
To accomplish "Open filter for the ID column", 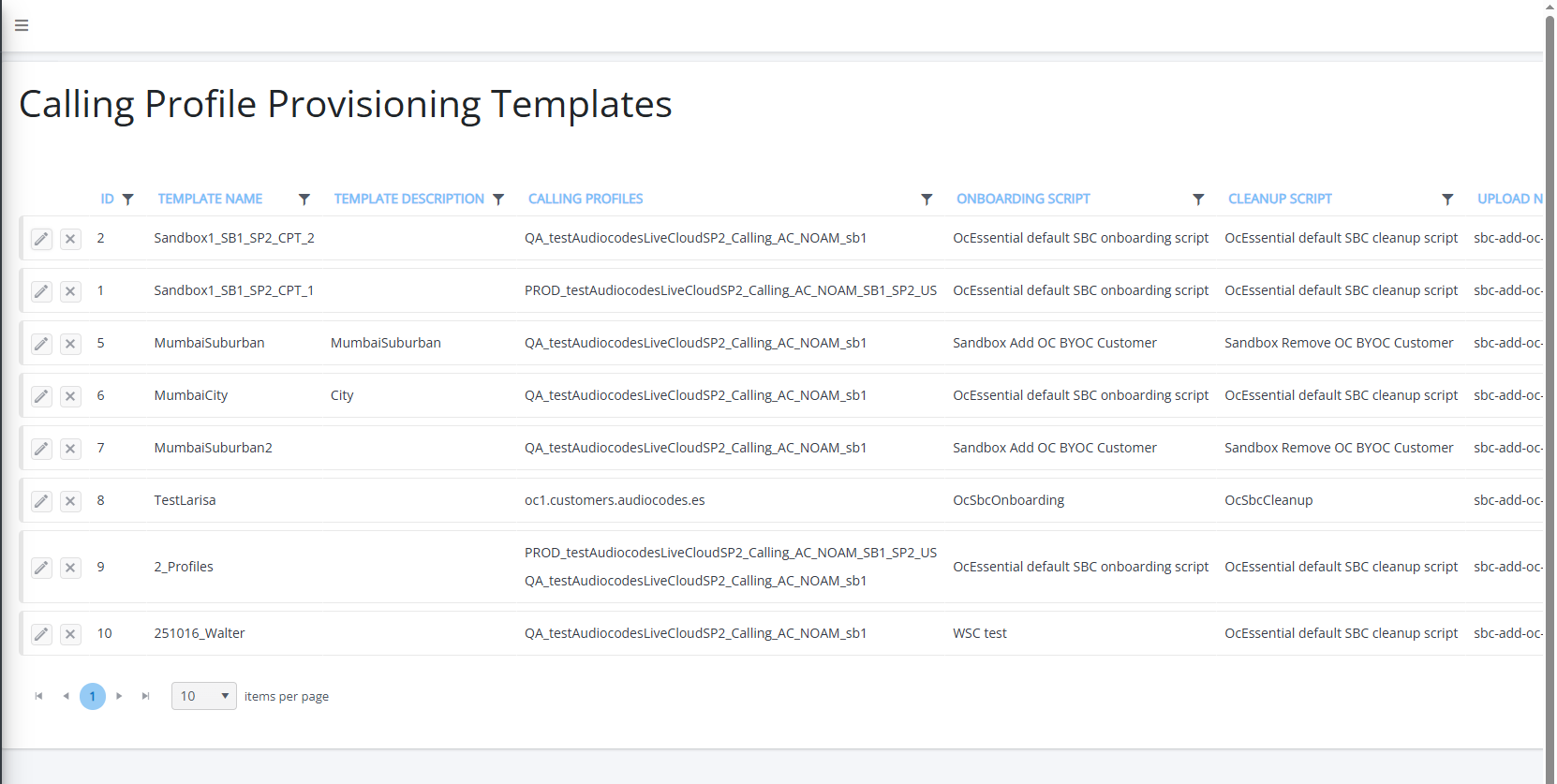I will [128, 200].
